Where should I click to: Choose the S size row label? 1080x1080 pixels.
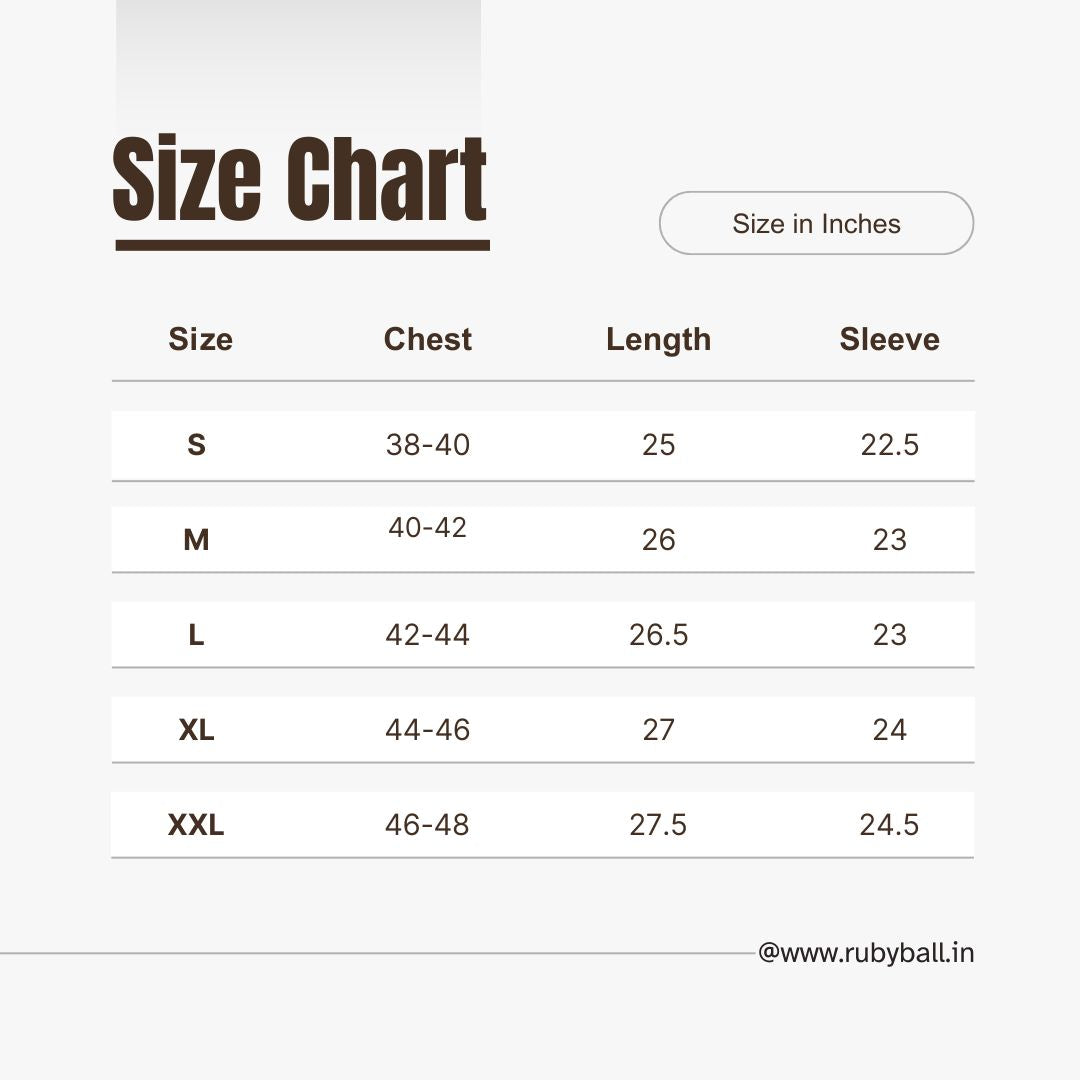[196, 445]
